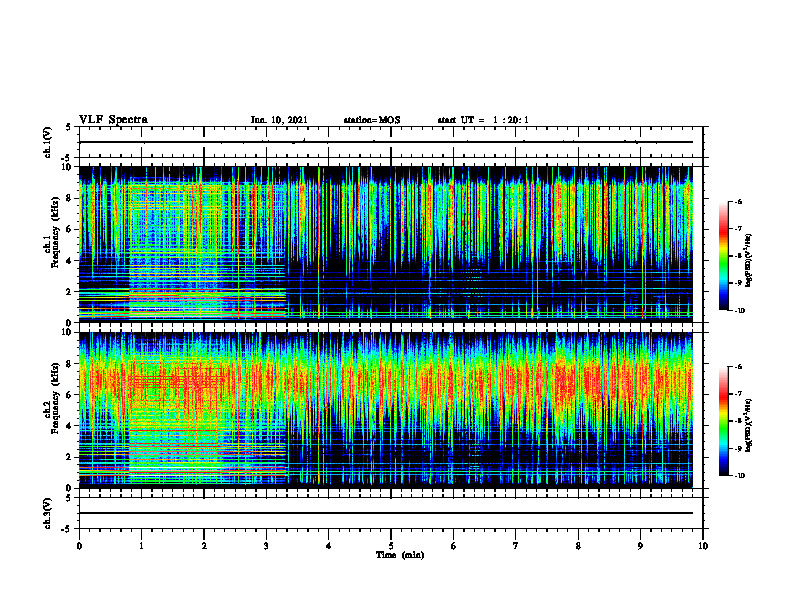792x612 pixels.
Task: Click the "4" kHz tick of ch.2 spectrogram
Action: pyautogui.click(x=69, y=426)
